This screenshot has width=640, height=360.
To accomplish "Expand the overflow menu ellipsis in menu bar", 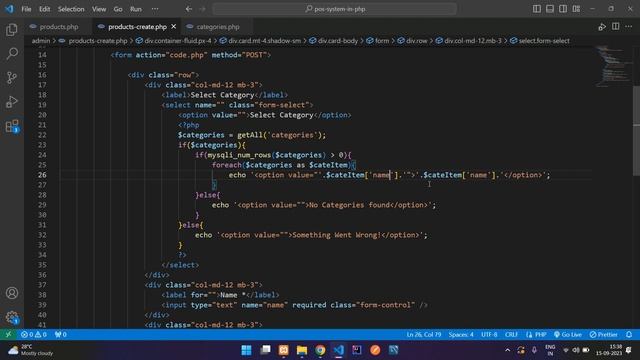I will (155, 9).
